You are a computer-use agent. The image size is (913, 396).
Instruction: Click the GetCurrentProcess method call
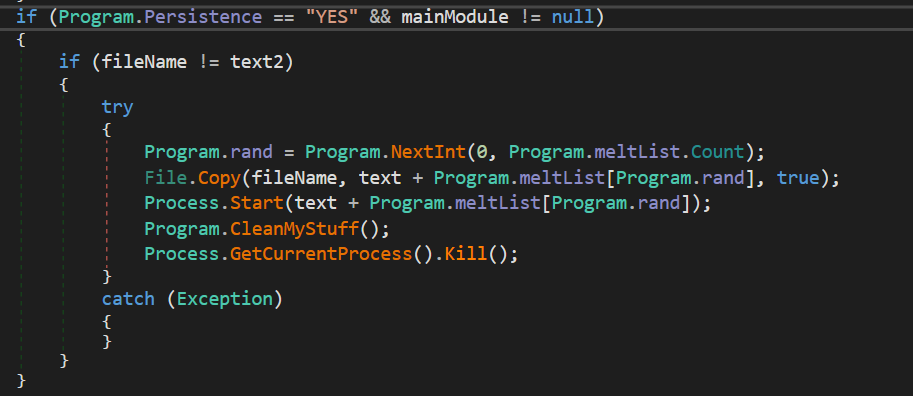[x=321, y=254]
